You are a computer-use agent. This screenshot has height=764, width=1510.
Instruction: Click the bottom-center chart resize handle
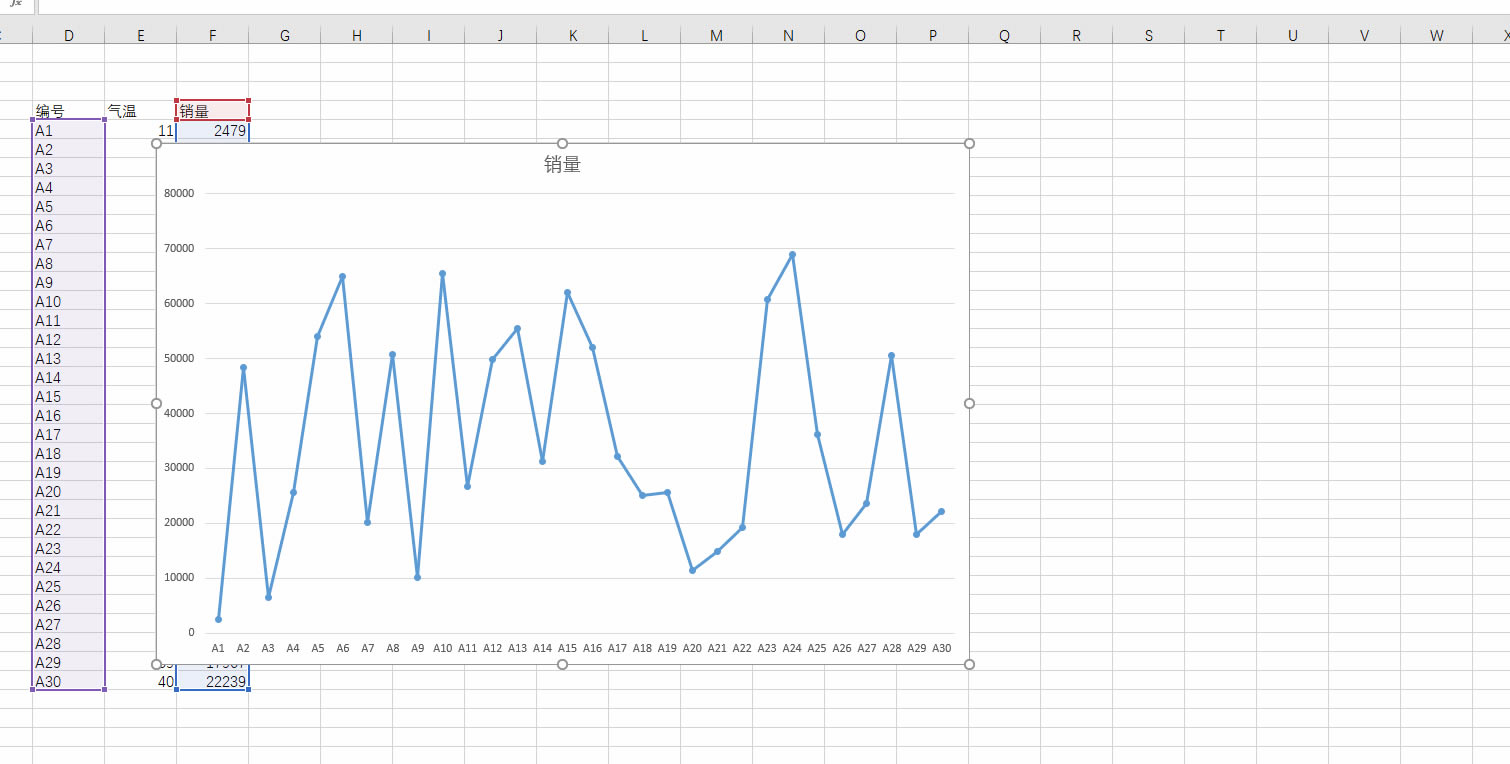pos(562,664)
